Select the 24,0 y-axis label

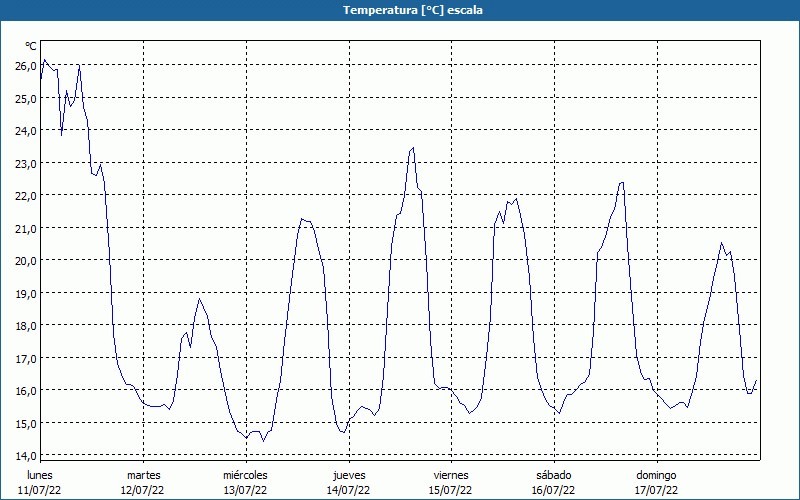point(26,131)
